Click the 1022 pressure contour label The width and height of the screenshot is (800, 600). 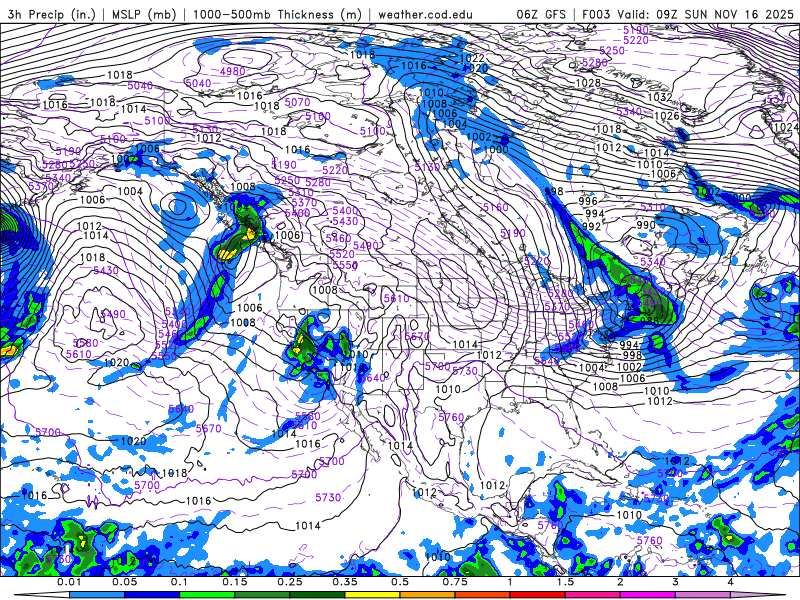(471, 58)
